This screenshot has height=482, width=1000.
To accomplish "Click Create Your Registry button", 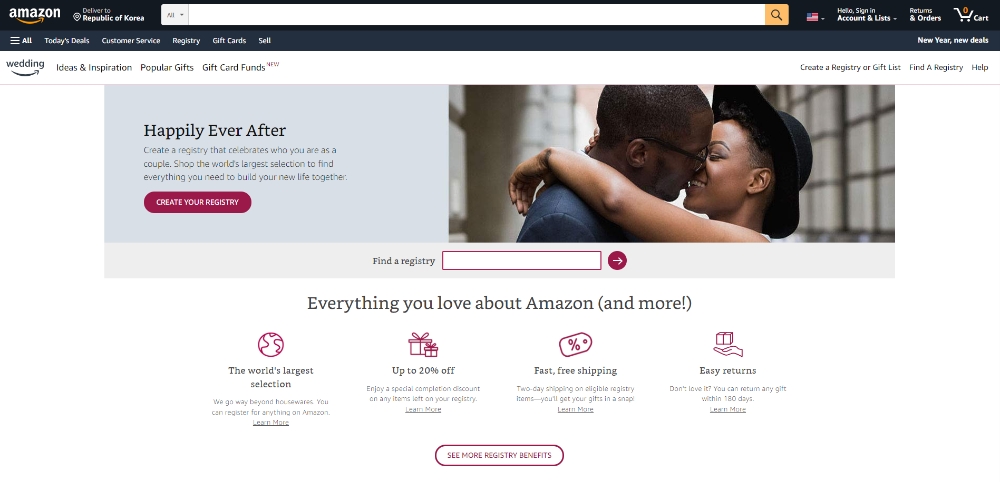I will click(x=197, y=202).
